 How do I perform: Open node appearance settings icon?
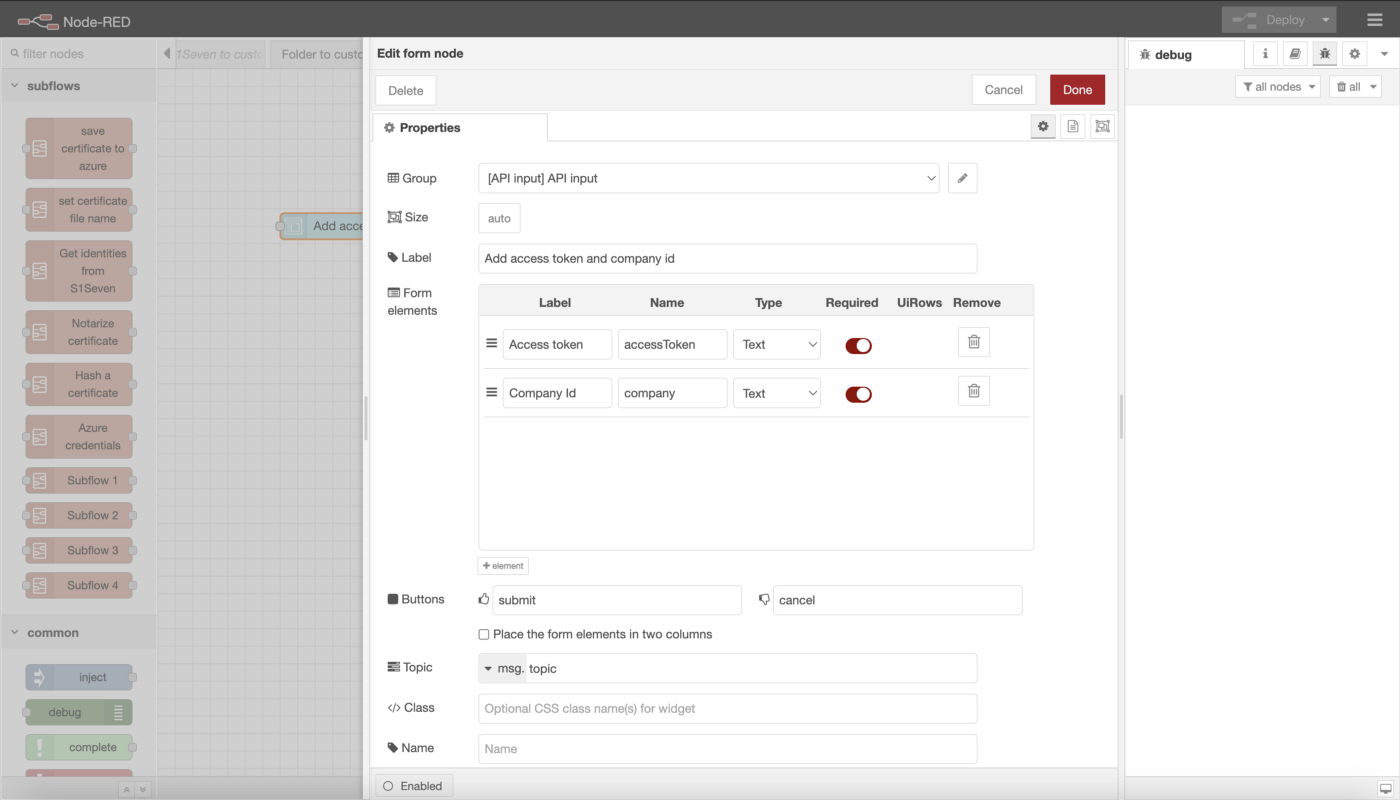click(x=1102, y=126)
